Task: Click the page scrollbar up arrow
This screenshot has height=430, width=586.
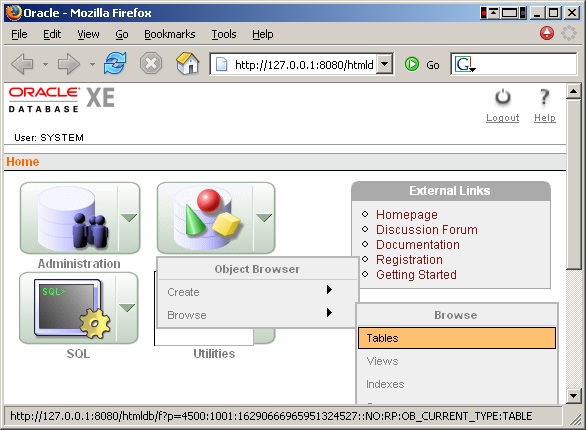Action: (574, 91)
